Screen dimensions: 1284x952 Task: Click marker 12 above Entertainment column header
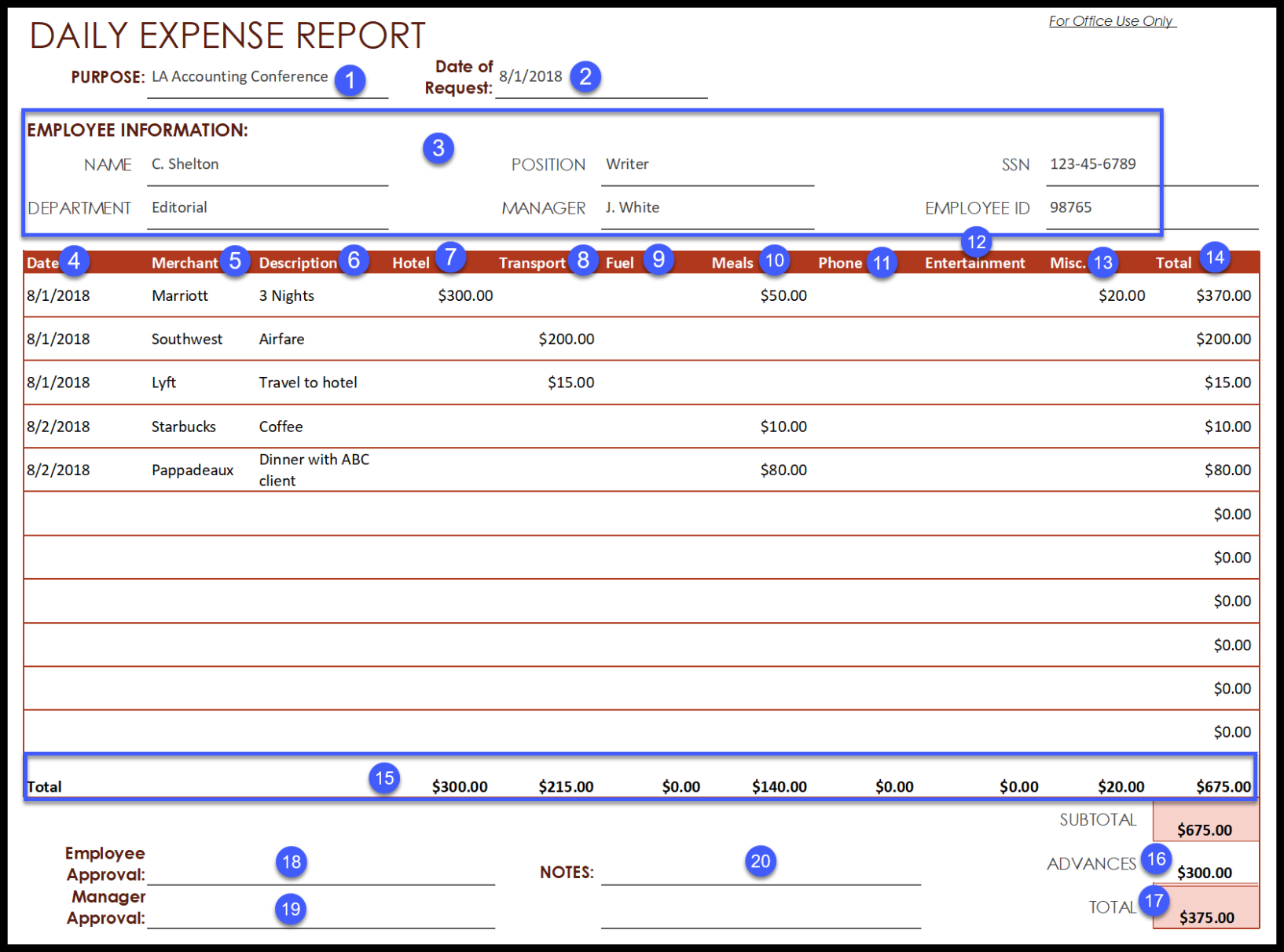pyautogui.click(x=977, y=242)
